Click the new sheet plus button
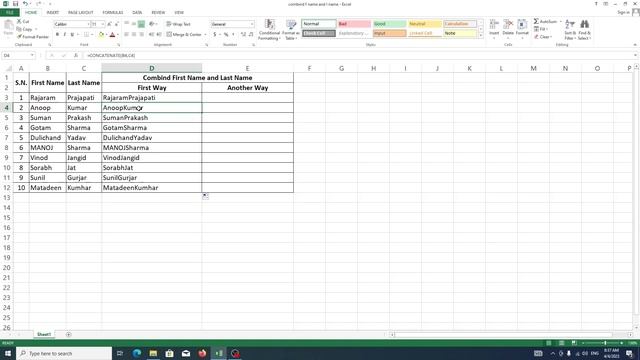 click(x=69, y=334)
